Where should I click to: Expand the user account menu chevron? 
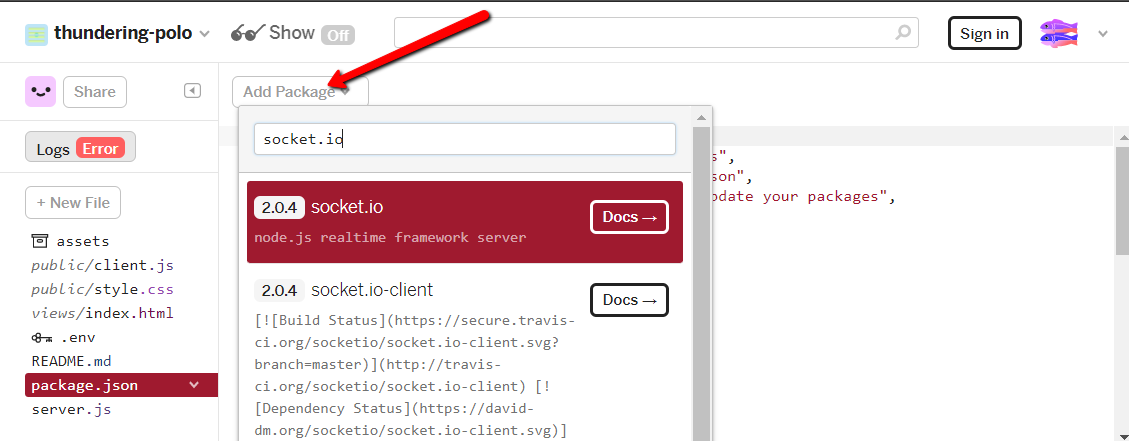point(1102,34)
